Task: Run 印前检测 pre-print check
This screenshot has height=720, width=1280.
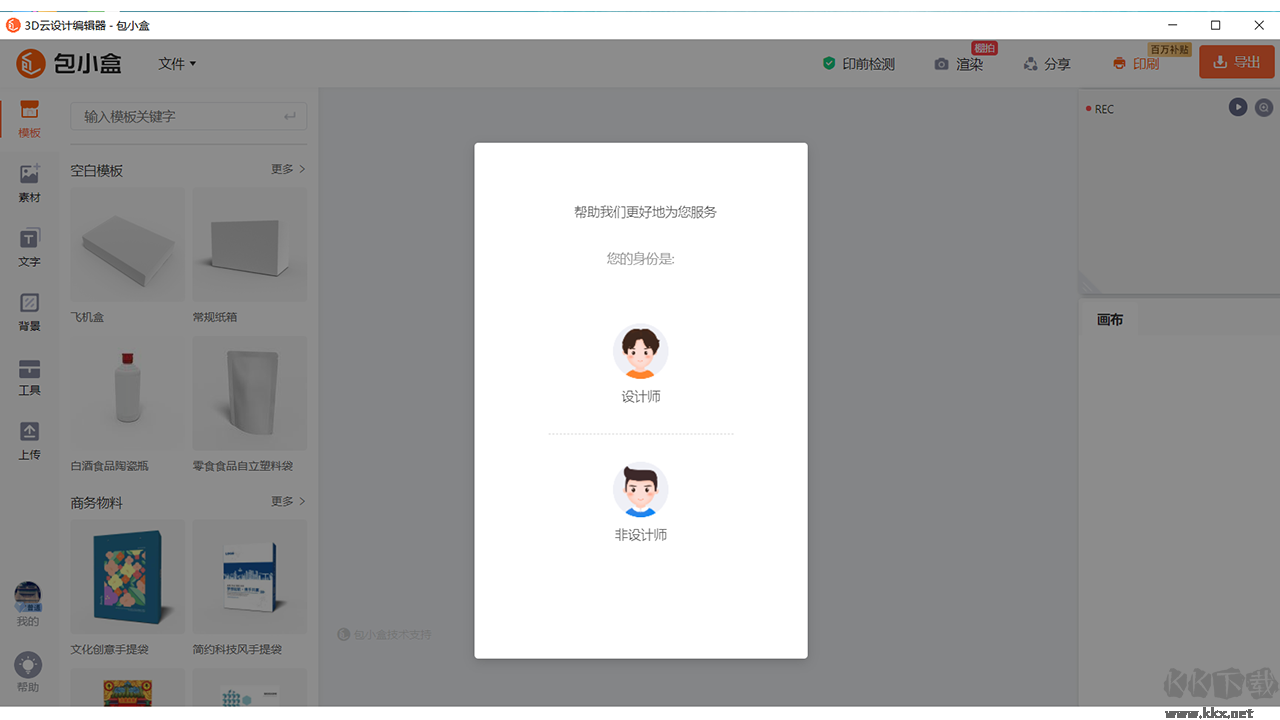Action: point(858,64)
